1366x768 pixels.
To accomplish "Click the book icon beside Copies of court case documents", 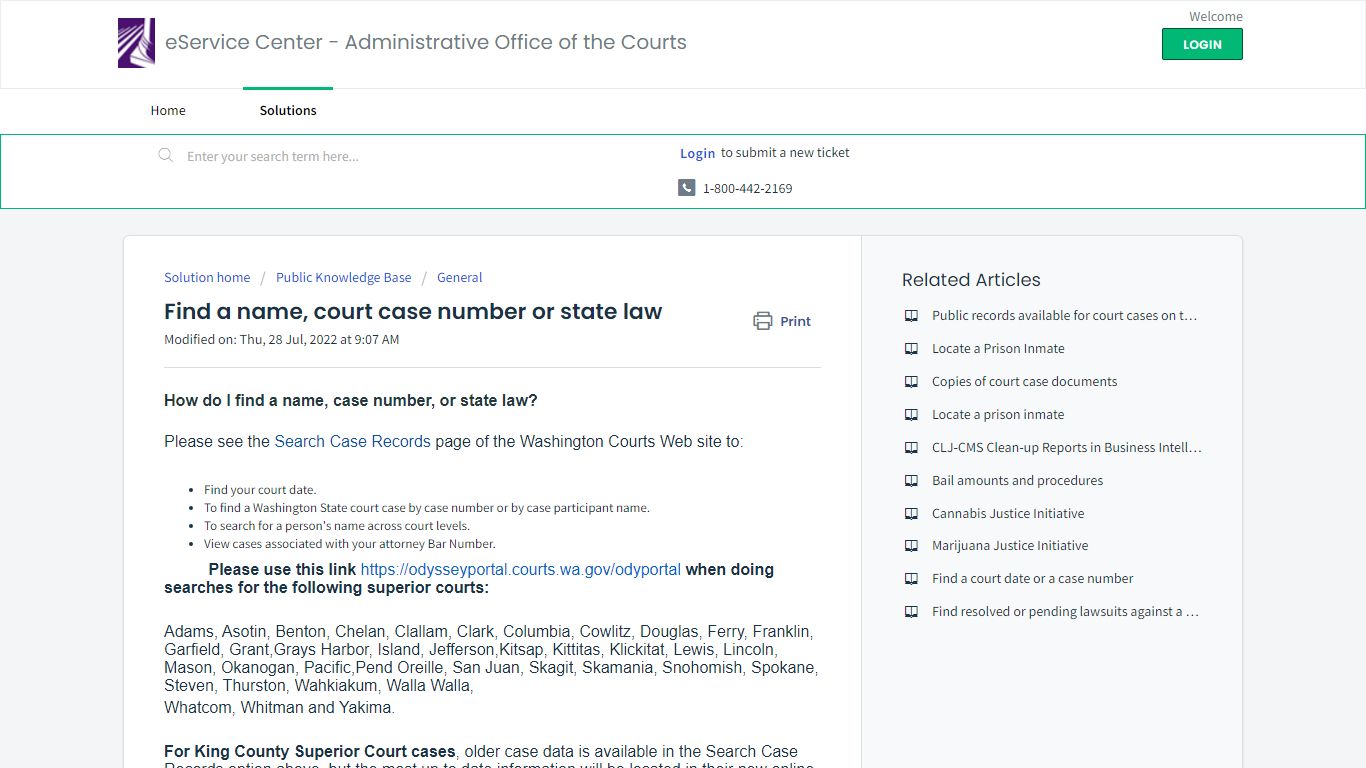I will pos(911,381).
